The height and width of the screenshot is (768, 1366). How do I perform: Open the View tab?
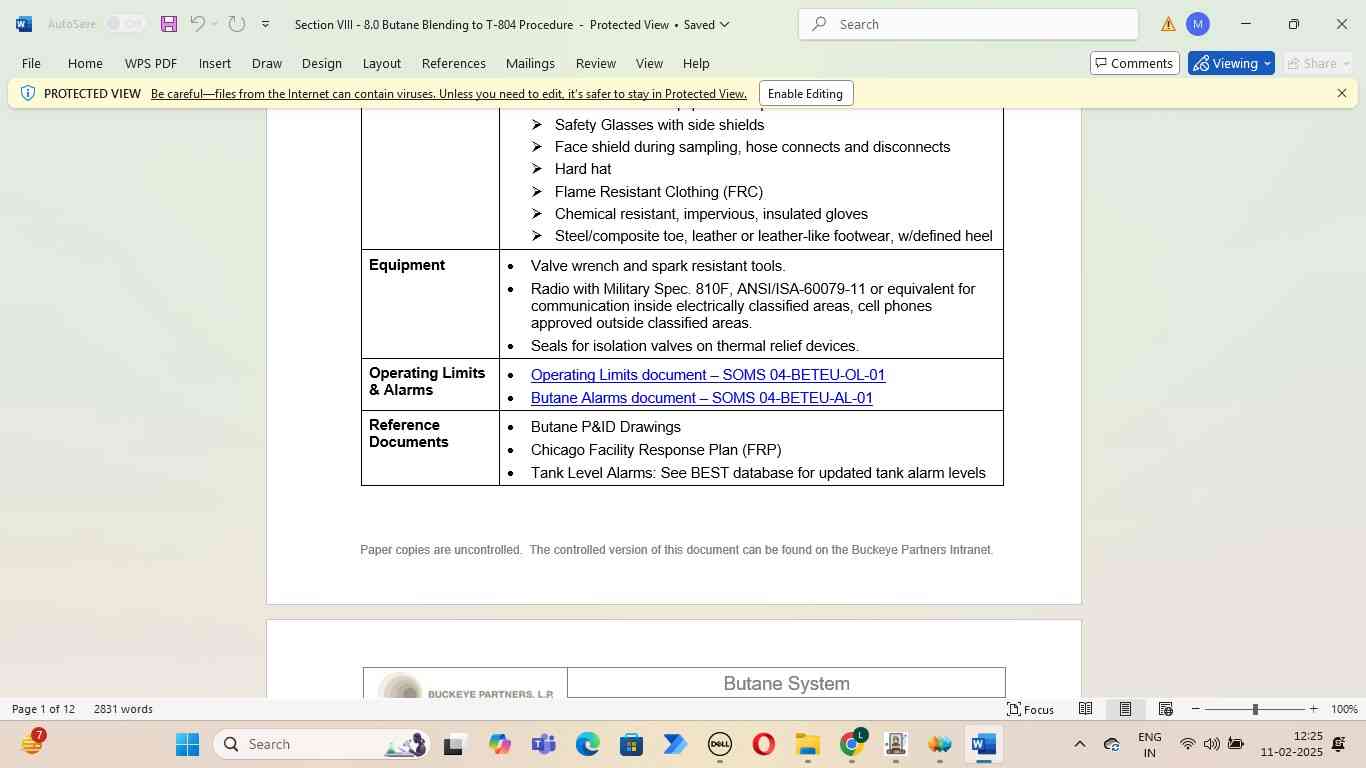pyautogui.click(x=650, y=63)
